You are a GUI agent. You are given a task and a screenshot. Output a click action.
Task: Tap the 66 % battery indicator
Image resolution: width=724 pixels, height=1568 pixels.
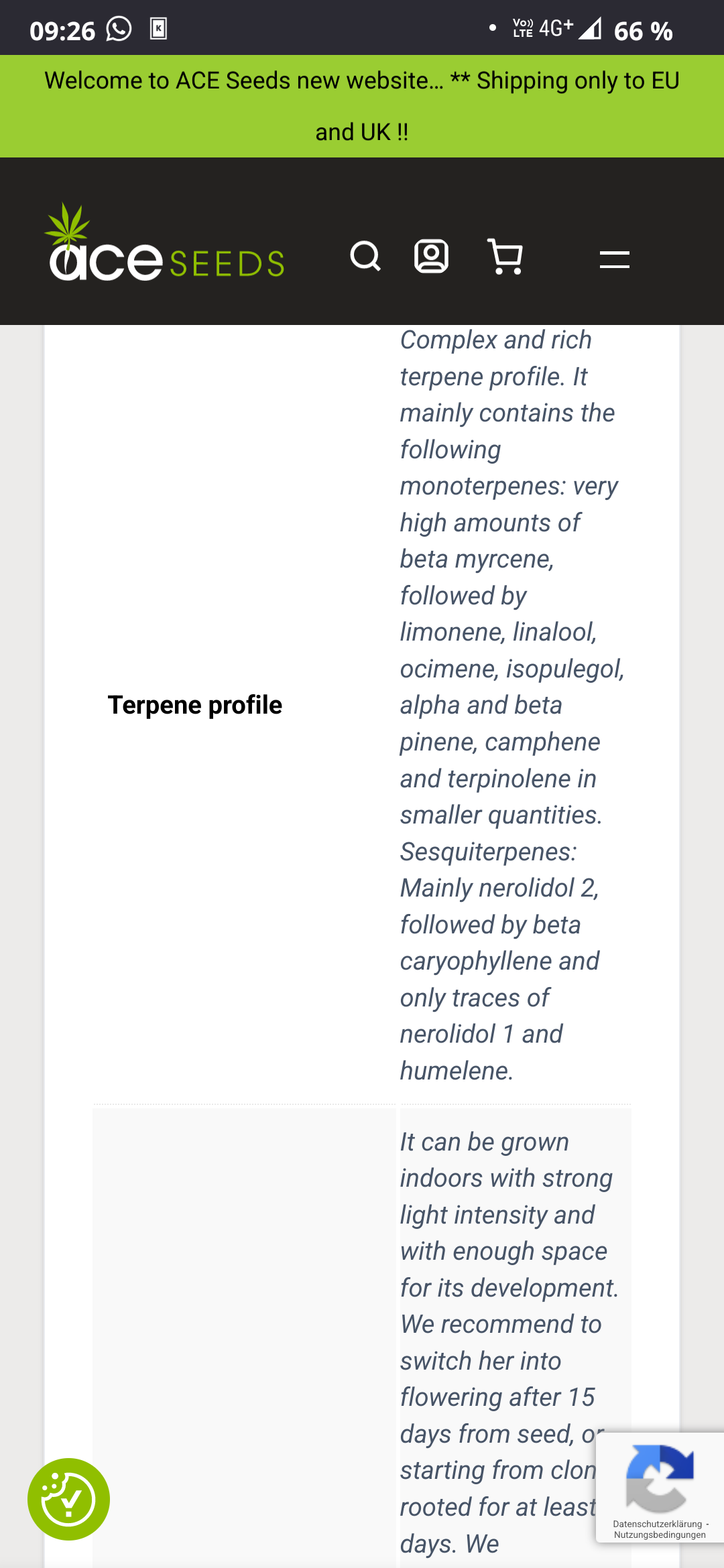click(643, 31)
